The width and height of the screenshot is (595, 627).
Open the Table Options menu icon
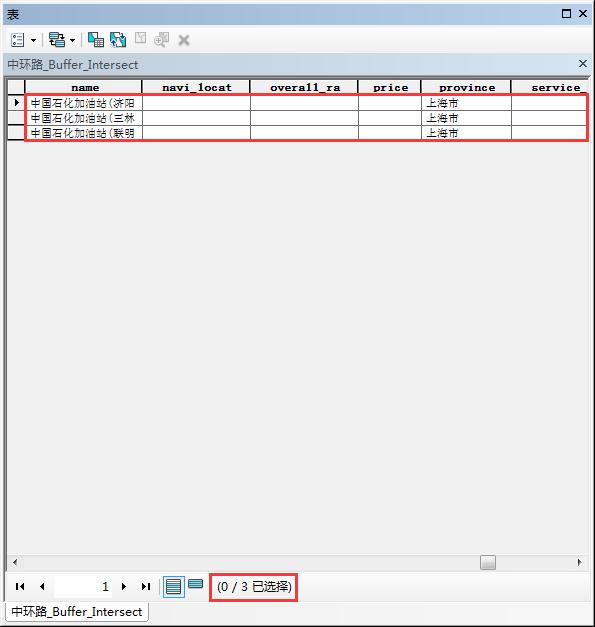(x=18, y=40)
